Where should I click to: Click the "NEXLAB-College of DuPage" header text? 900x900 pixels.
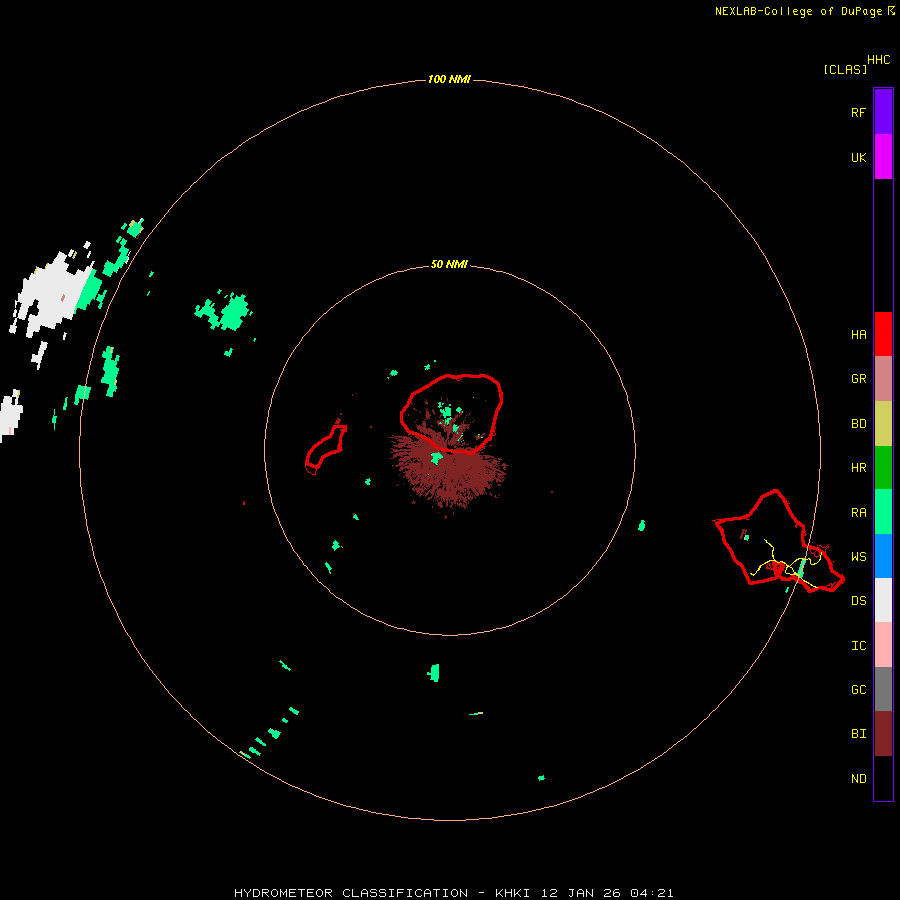pos(798,11)
